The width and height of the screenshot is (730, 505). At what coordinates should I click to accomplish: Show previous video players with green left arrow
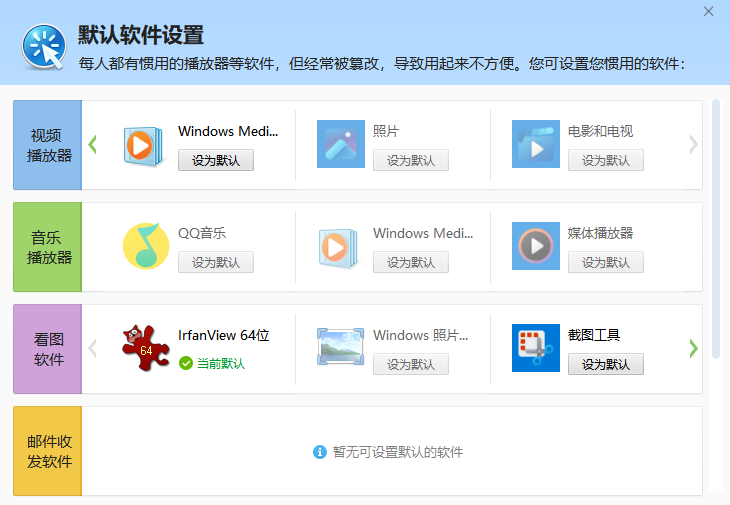[93, 144]
